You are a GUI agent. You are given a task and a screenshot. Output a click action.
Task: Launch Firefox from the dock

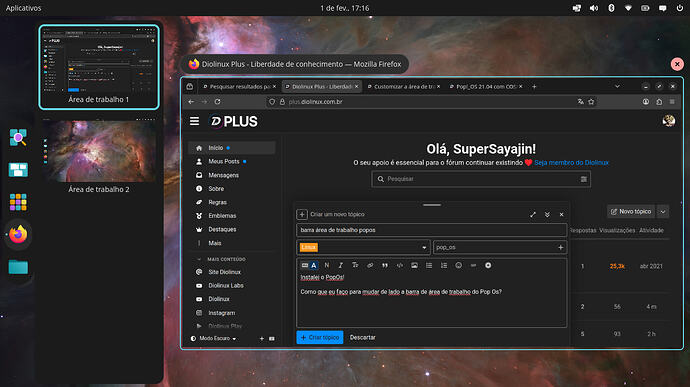[18, 234]
